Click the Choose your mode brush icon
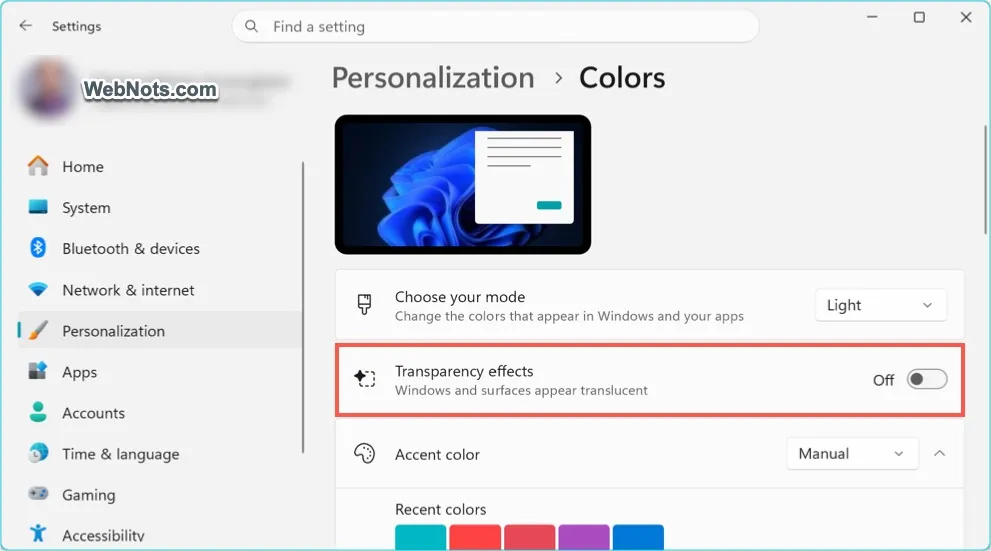Viewport: 991px width, 551px height. [365, 305]
